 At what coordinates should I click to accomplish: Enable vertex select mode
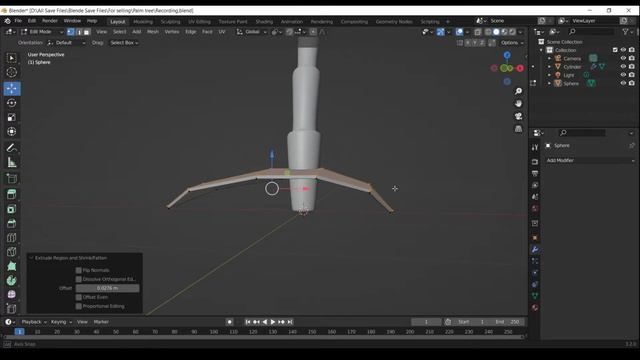coord(71,32)
